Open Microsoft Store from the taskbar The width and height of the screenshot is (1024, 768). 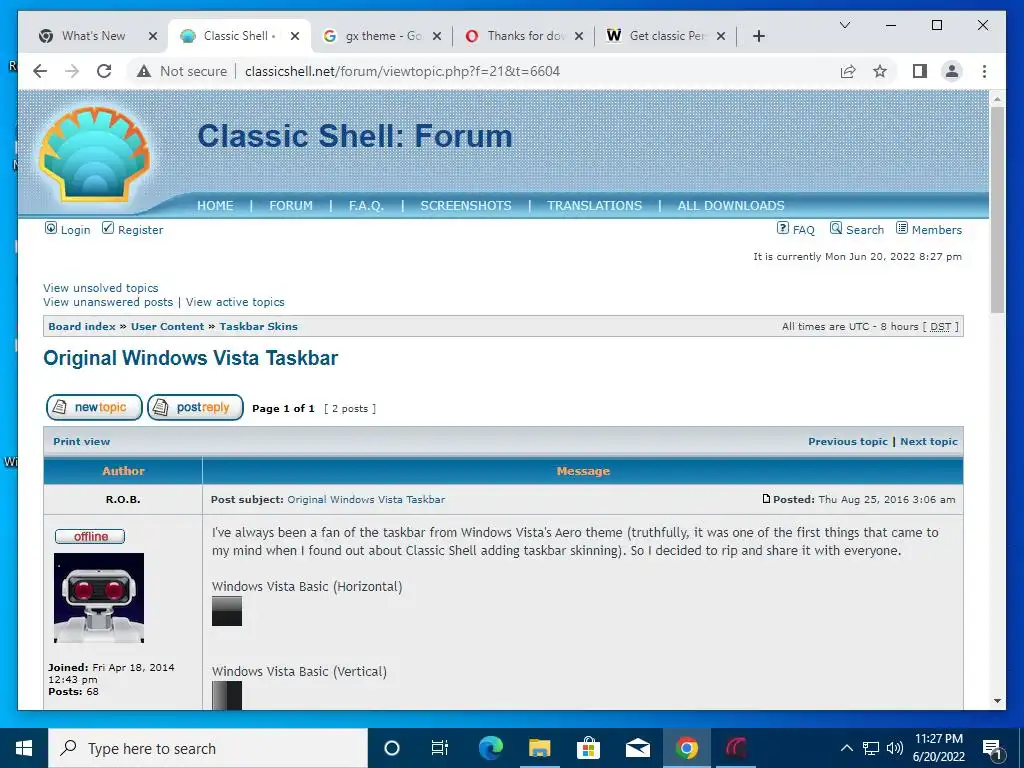[588, 748]
